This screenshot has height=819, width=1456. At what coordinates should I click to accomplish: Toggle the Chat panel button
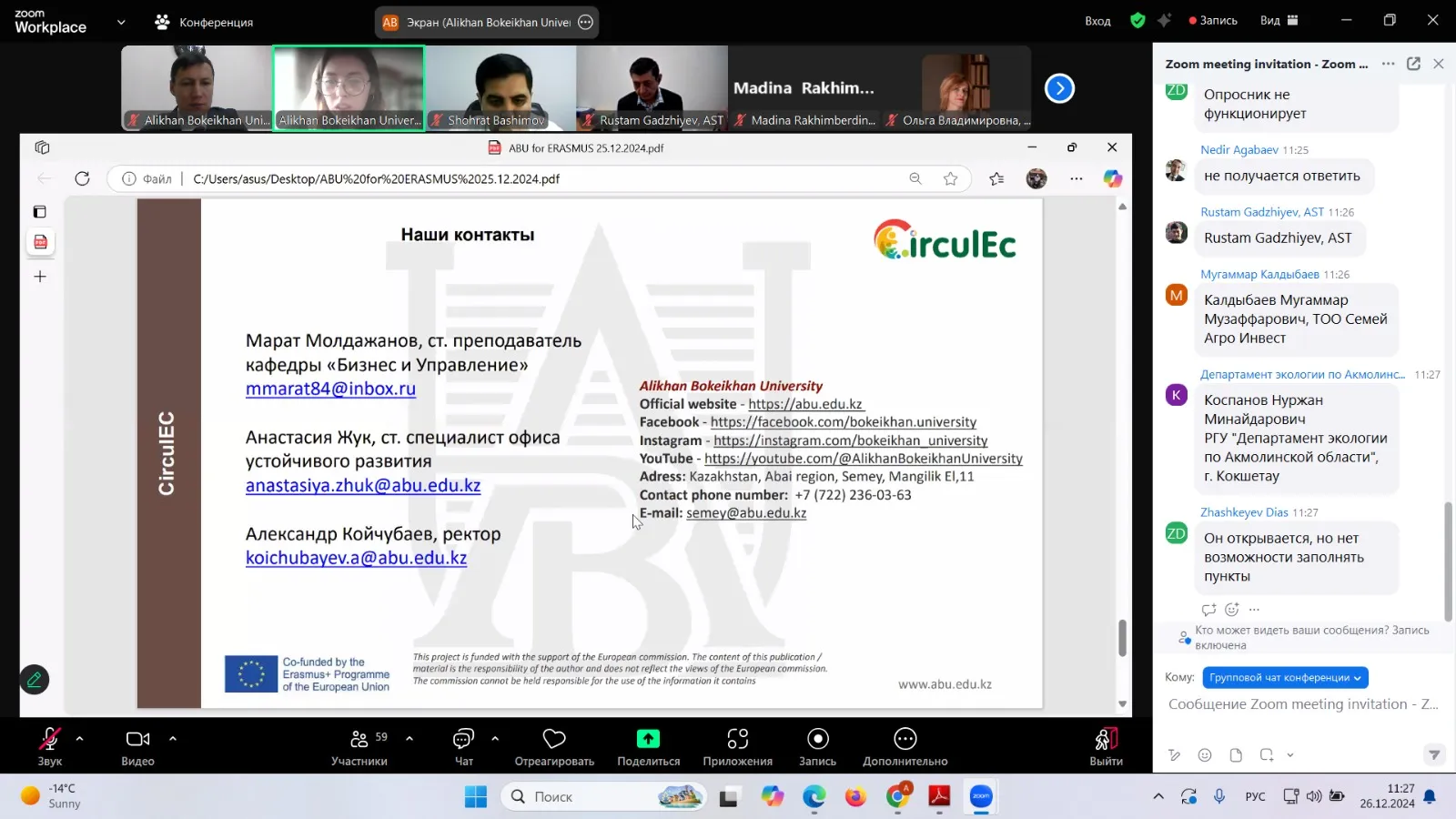(x=463, y=739)
